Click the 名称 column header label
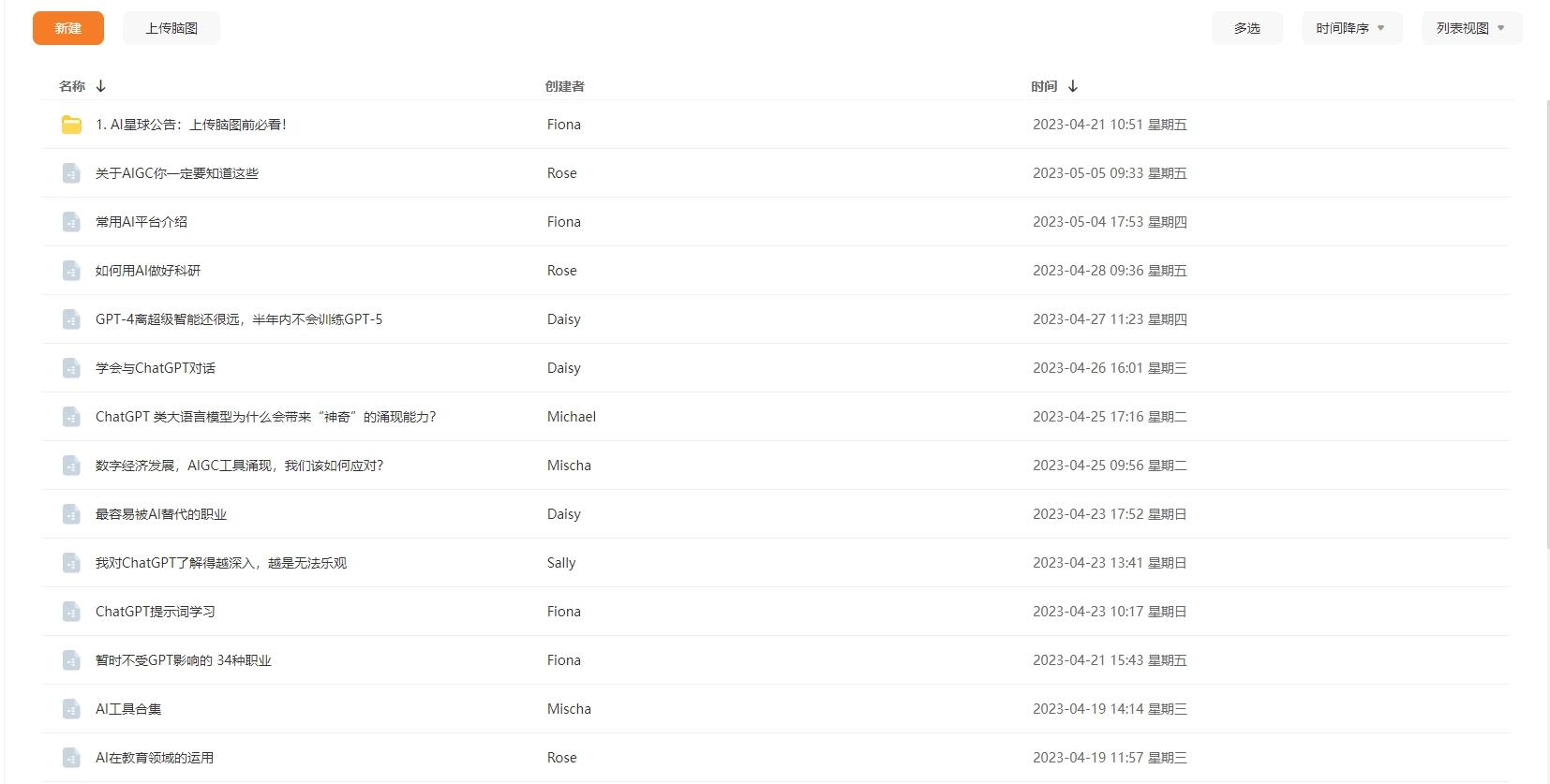The width and height of the screenshot is (1550, 784). [72, 86]
